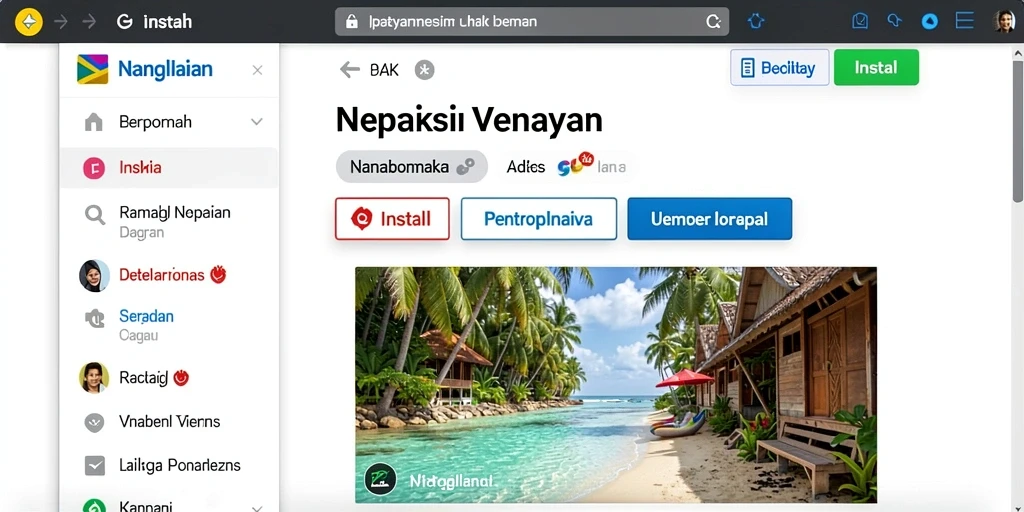Close the Nangllaian sidebar panel

(x=257, y=70)
